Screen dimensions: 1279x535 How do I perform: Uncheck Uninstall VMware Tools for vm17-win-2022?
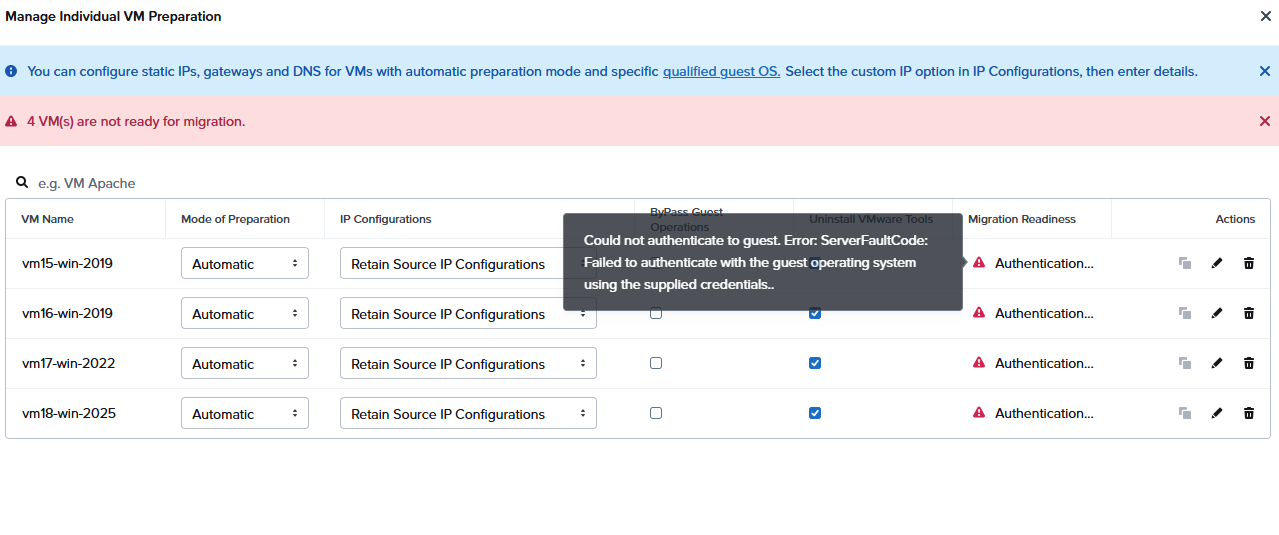tap(815, 363)
